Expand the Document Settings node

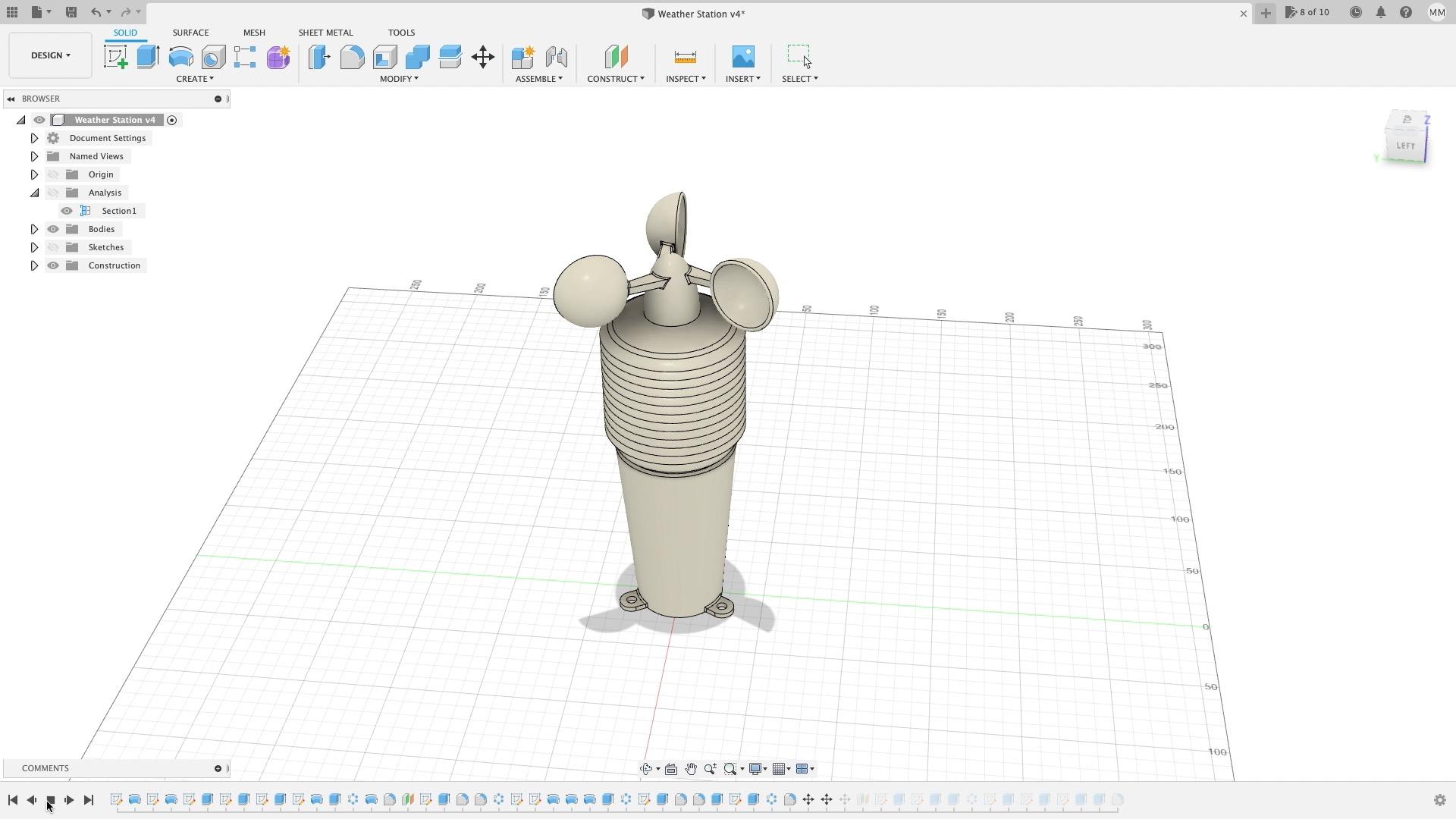point(34,137)
